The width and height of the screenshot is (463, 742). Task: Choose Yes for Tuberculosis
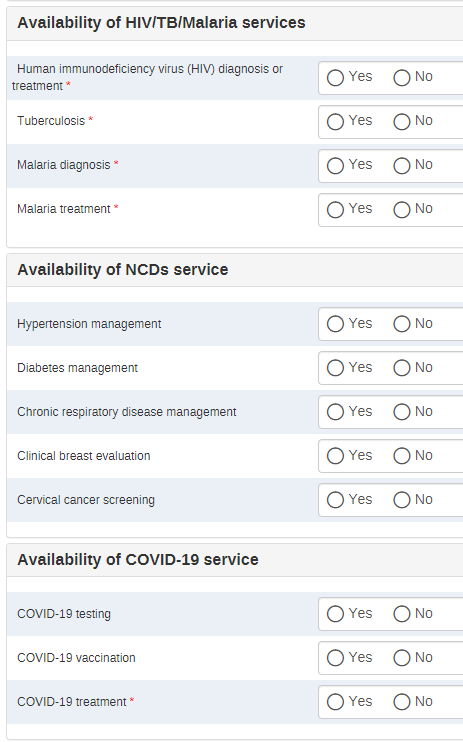coord(335,122)
